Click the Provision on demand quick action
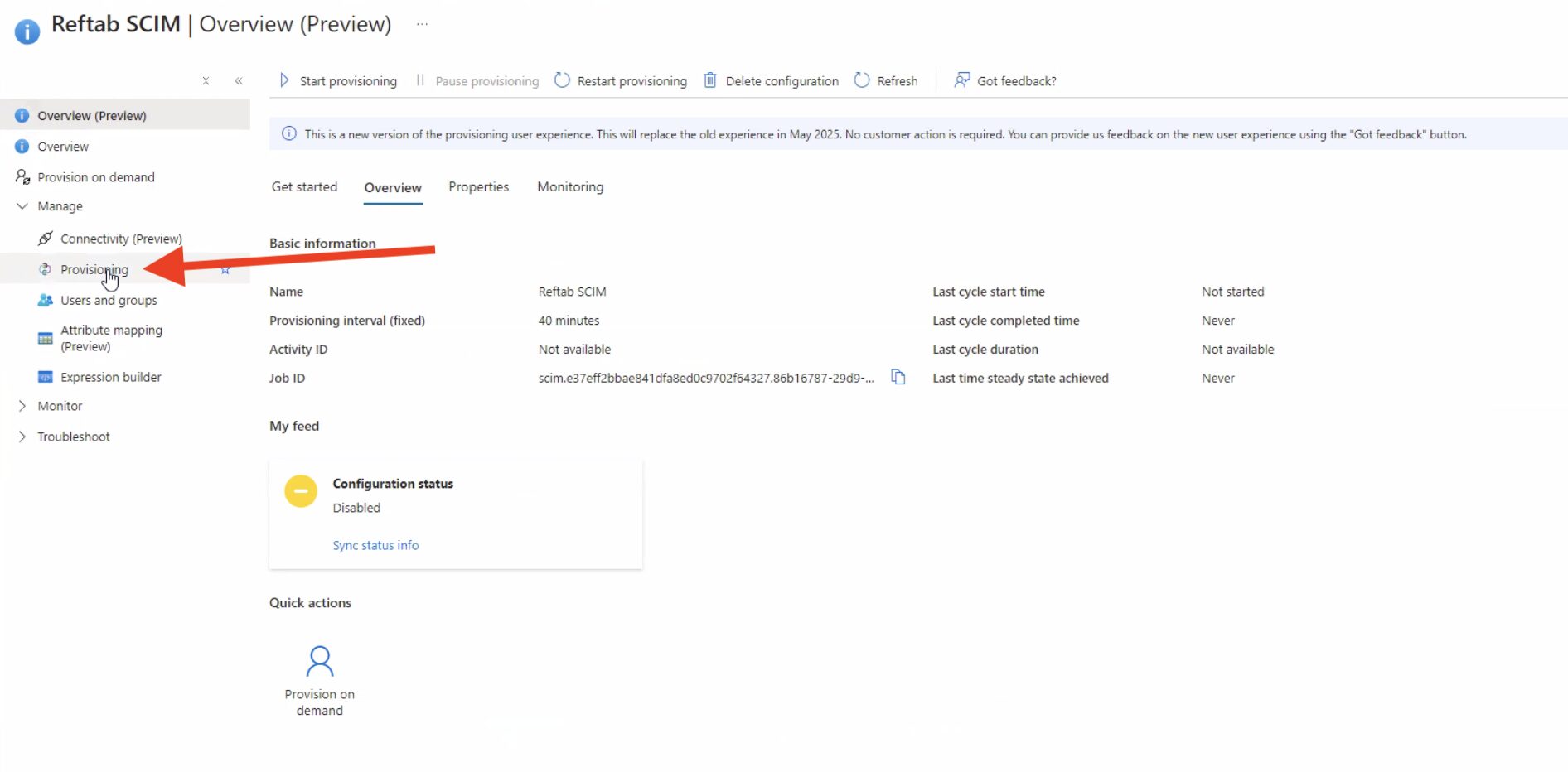The image size is (1568, 772). 319,678
